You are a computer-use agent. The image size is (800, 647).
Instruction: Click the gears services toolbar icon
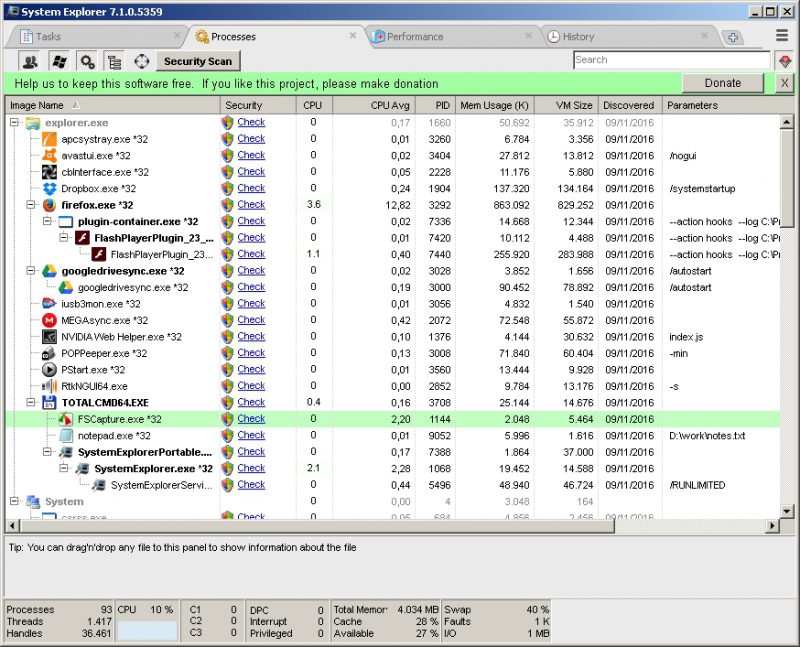click(88, 62)
